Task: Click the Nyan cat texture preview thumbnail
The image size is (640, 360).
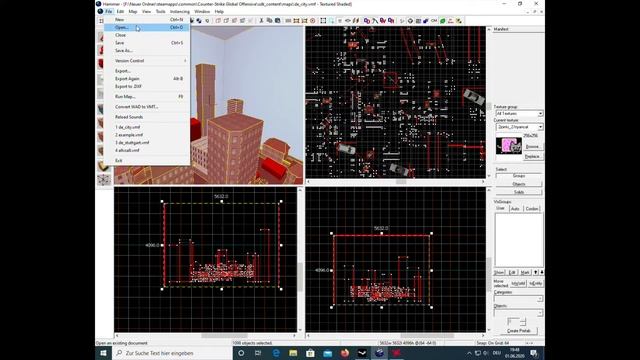Action: pos(509,146)
